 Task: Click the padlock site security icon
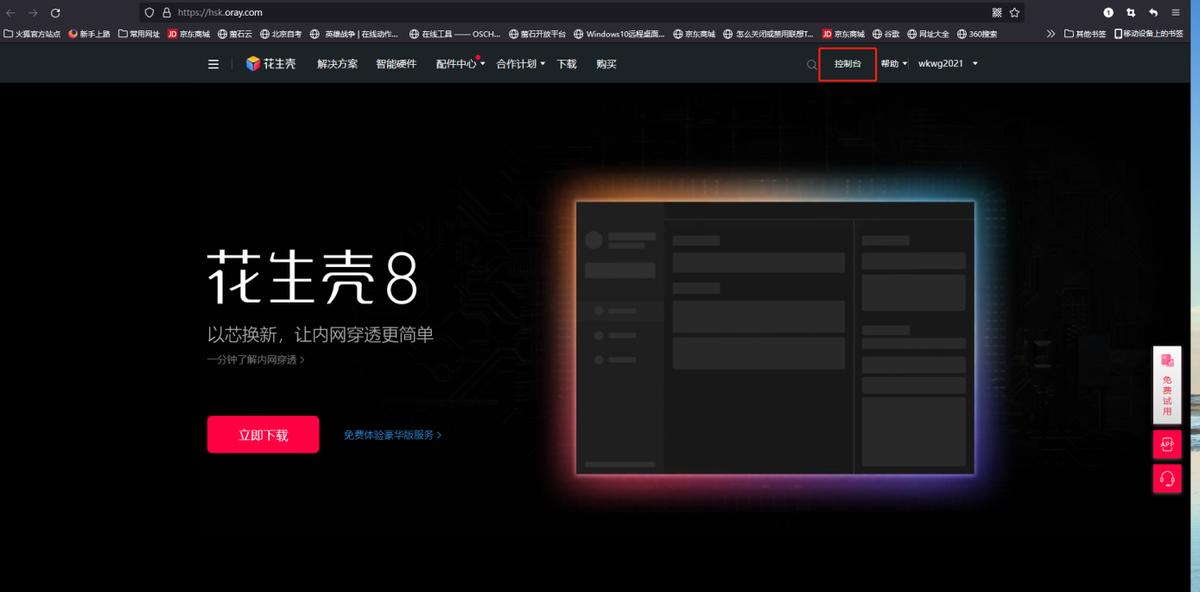coord(166,13)
